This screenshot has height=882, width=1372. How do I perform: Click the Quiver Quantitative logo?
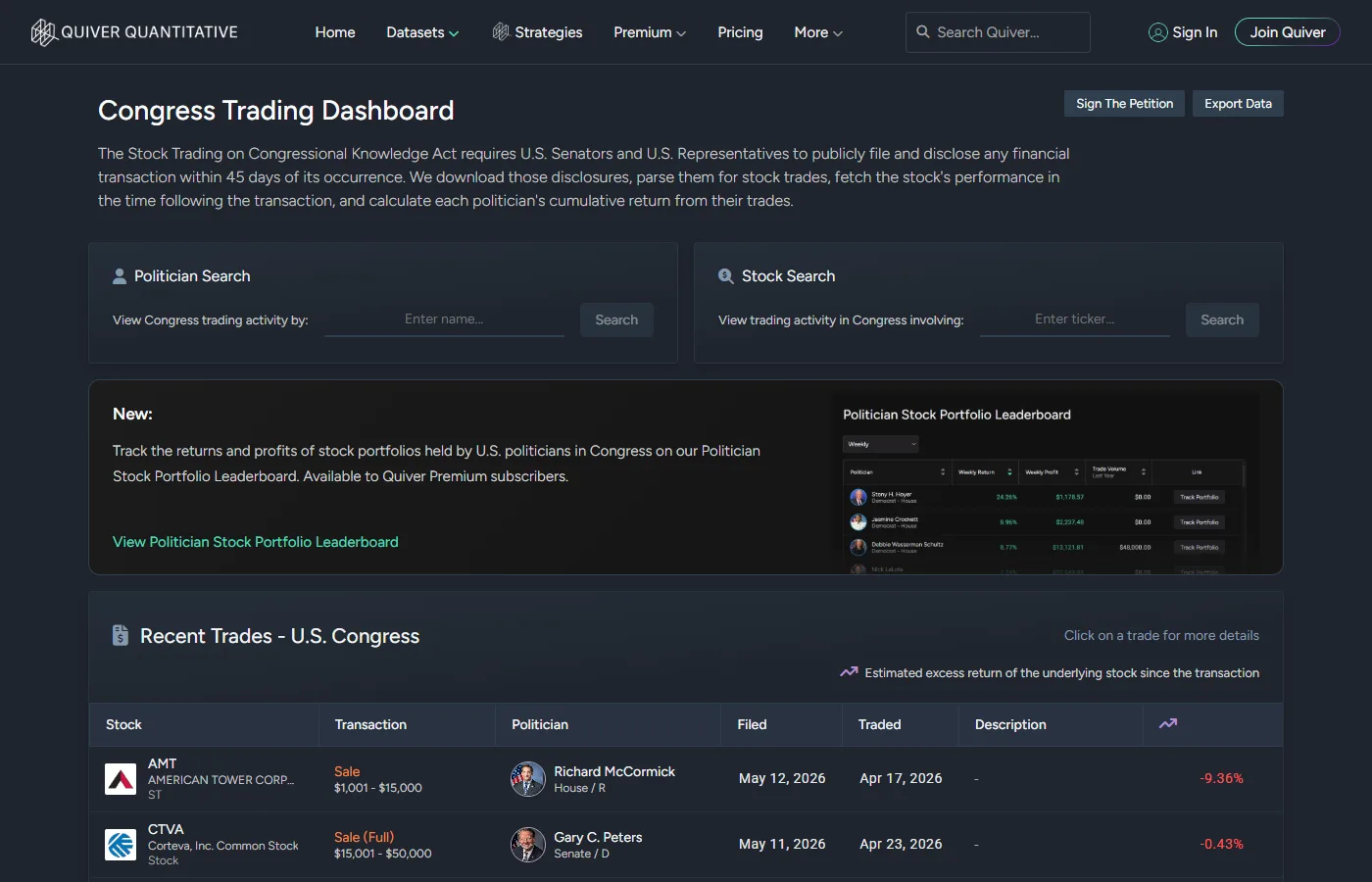pos(134,32)
